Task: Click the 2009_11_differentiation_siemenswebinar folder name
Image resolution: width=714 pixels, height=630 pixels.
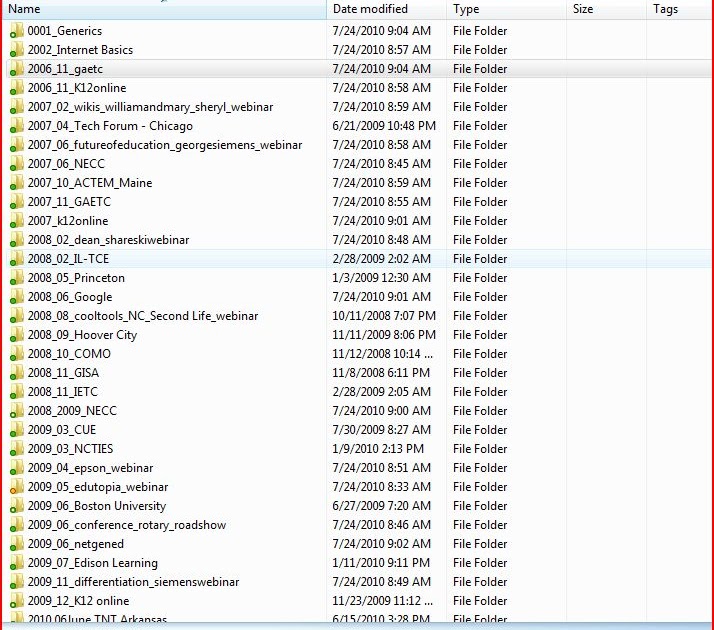Action: coord(133,582)
